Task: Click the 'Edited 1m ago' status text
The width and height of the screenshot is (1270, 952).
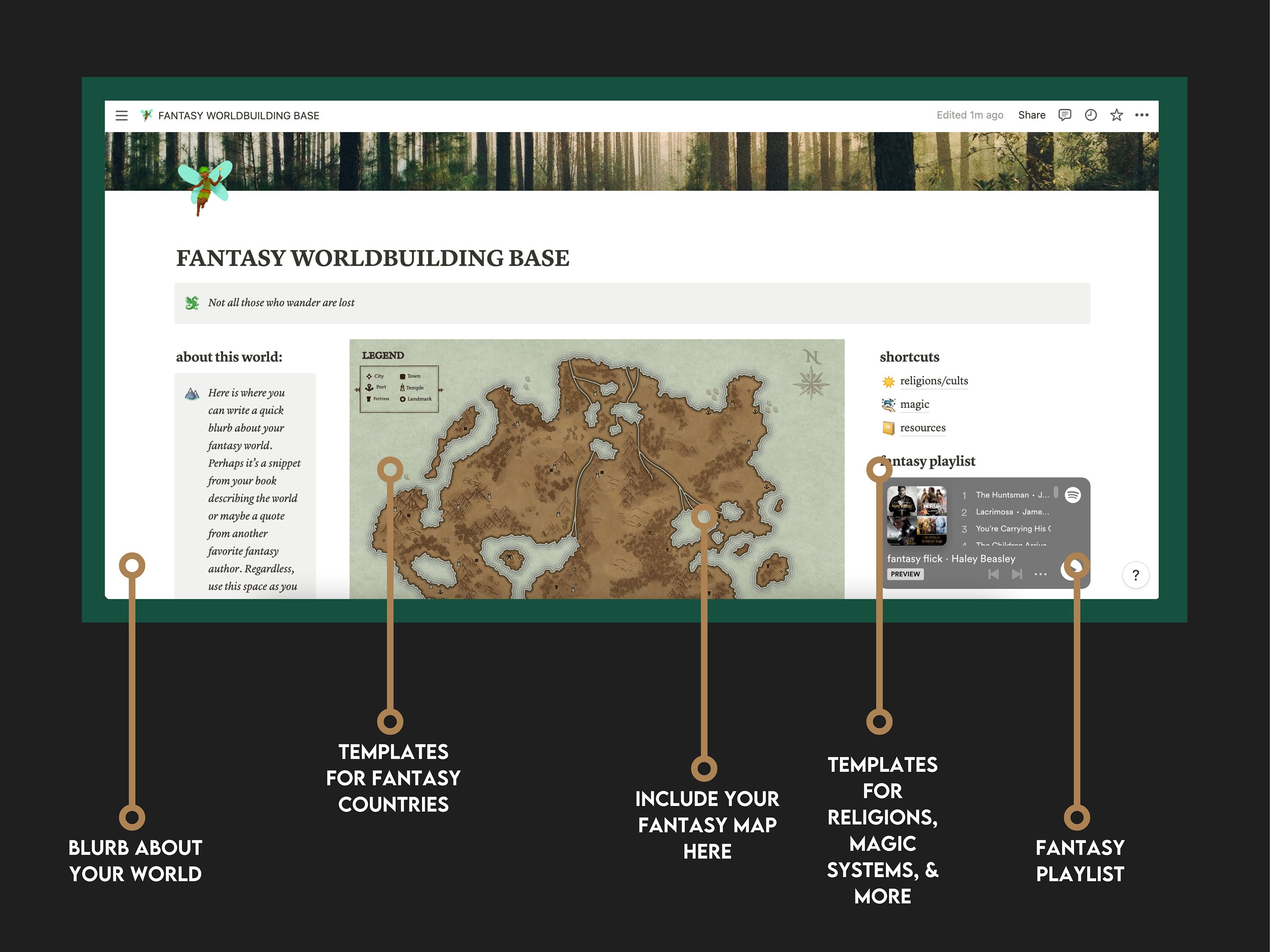Action: (x=970, y=115)
